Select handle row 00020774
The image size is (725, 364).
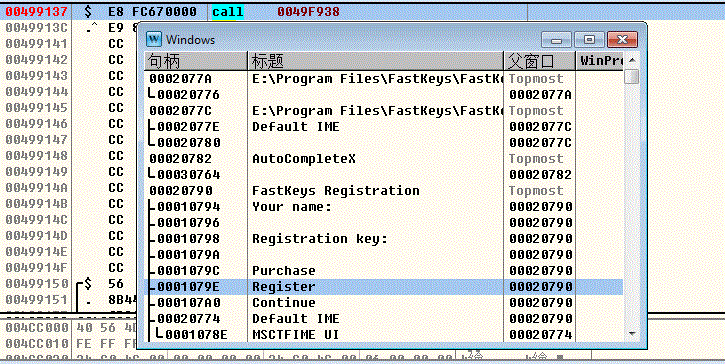(384, 319)
